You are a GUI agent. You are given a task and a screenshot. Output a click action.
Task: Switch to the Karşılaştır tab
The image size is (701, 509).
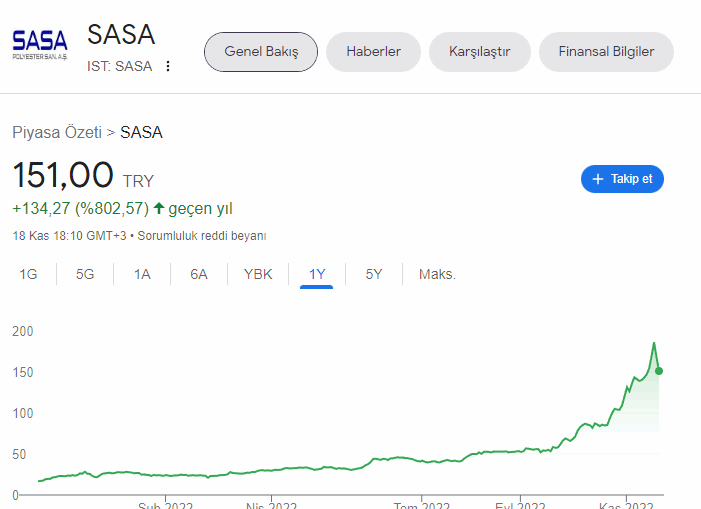pyautogui.click(x=480, y=52)
